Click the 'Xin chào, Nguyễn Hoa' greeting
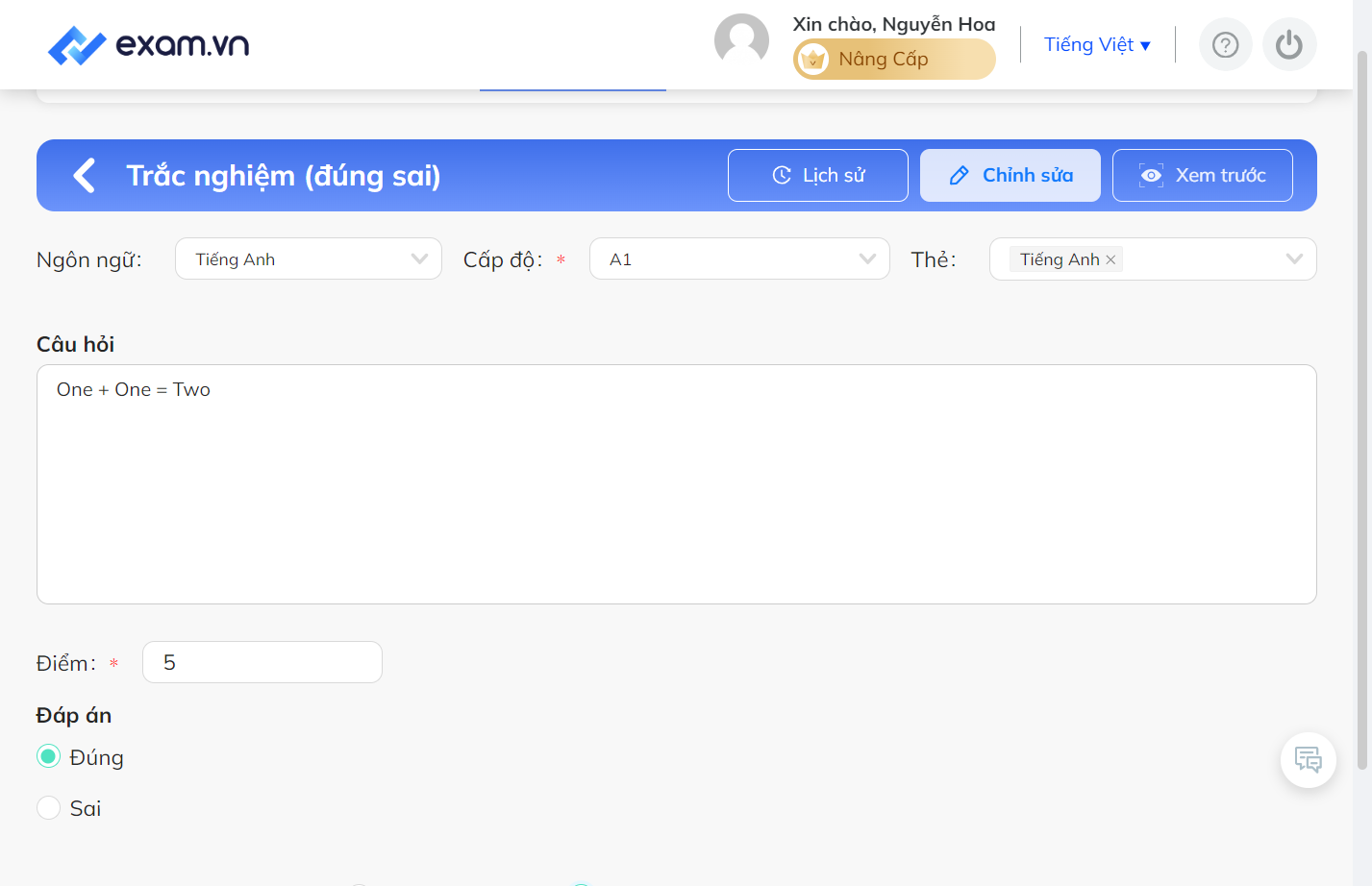The image size is (1372, 886). pos(894,24)
